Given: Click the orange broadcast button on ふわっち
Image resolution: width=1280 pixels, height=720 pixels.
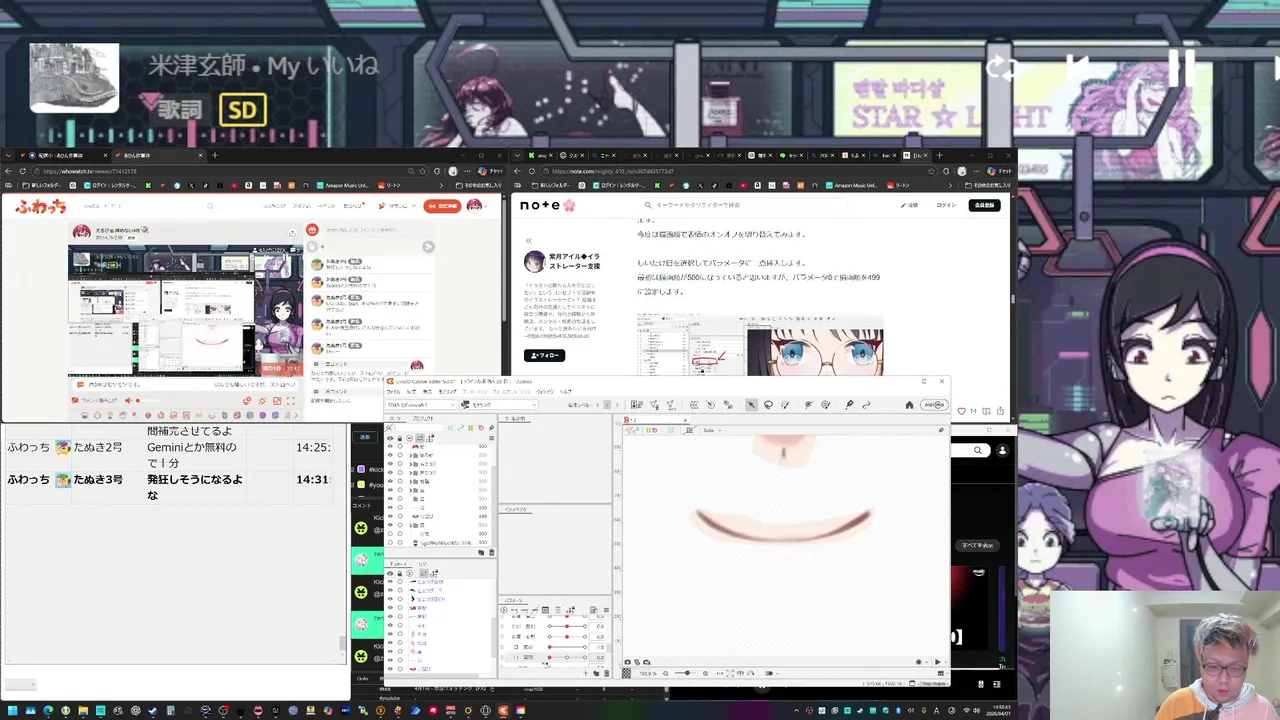Looking at the screenshot, I should (442, 205).
